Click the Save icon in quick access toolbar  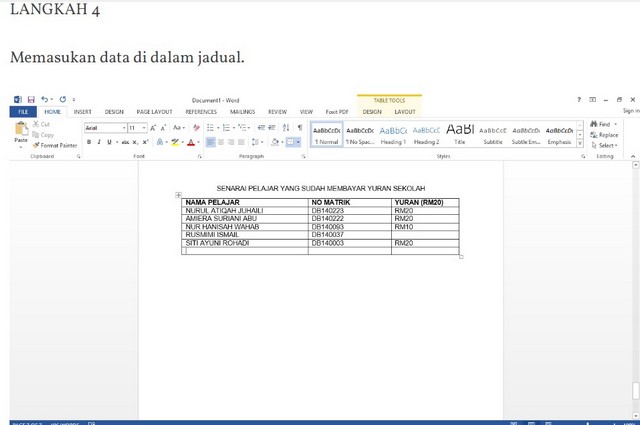[30, 100]
